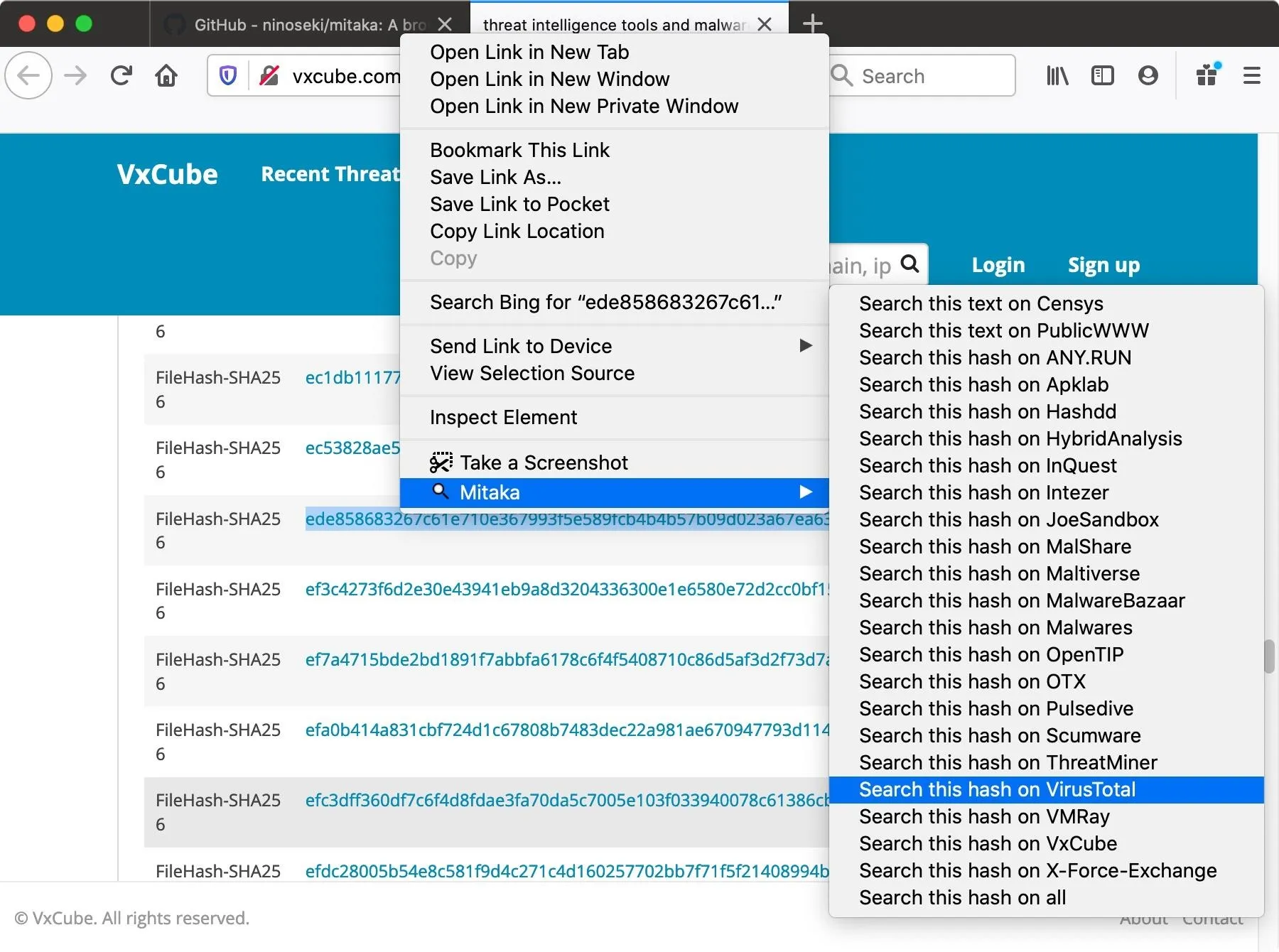Select Search this hash on Maltiverse

pyautogui.click(x=999, y=573)
